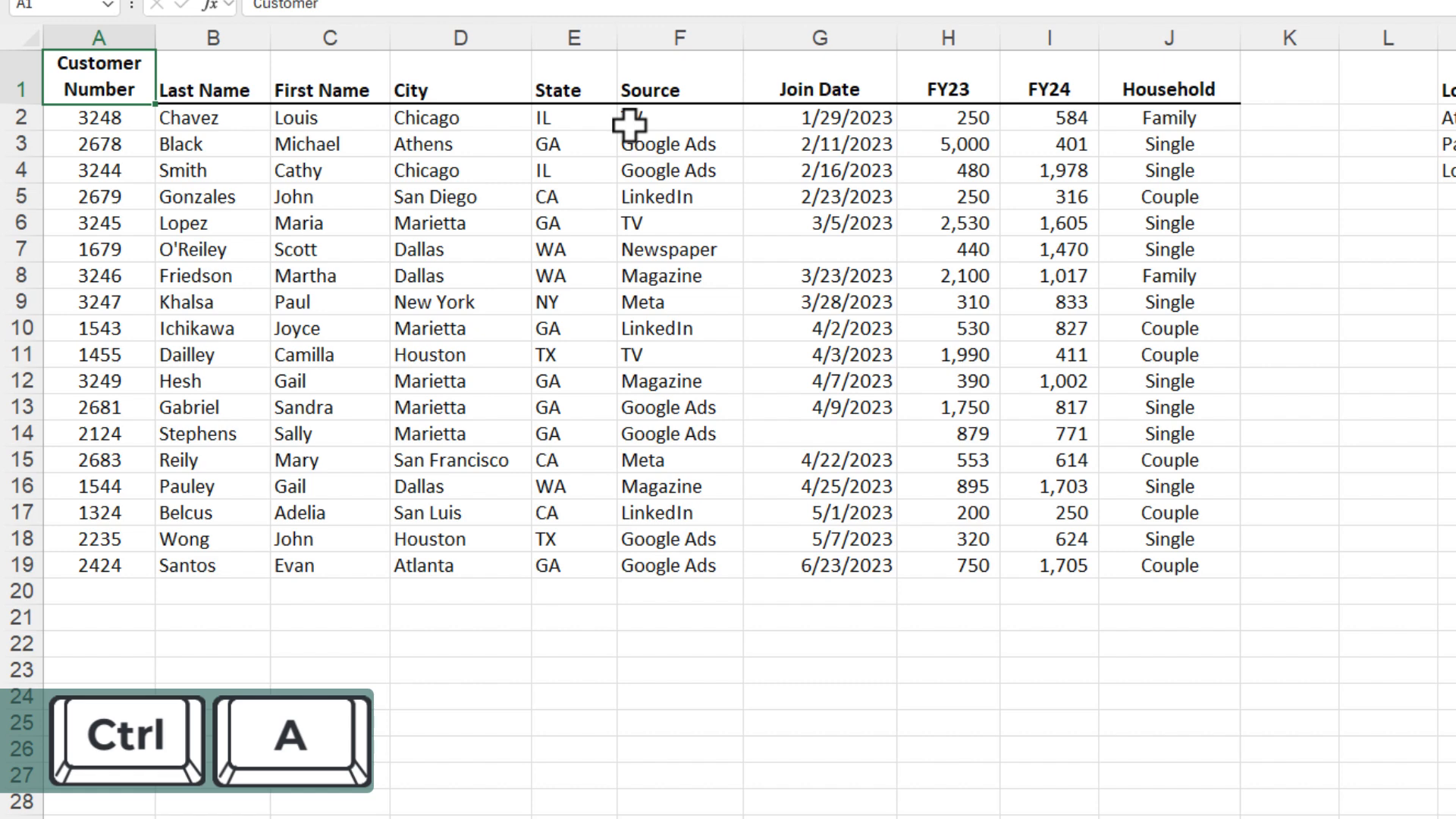The height and width of the screenshot is (819, 1456).
Task: Click the Enter checkmark icon in formula bar
Action: (181, 5)
